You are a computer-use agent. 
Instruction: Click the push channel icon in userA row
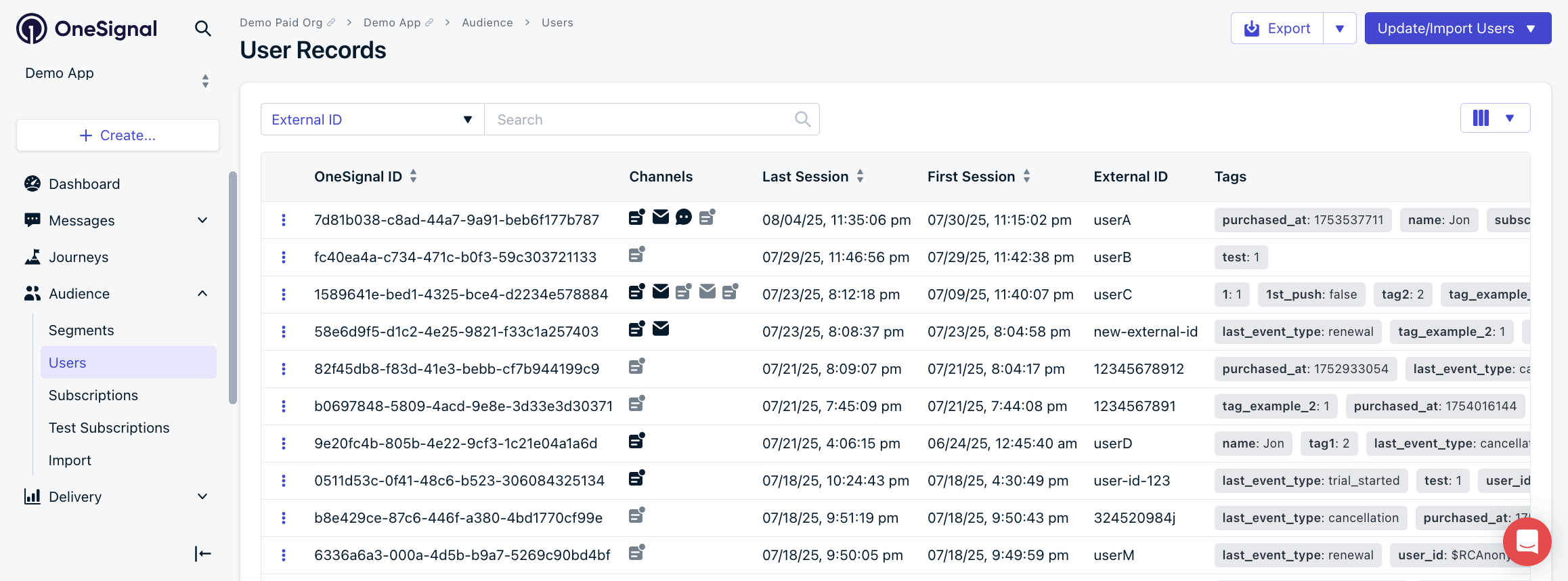[636, 217]
